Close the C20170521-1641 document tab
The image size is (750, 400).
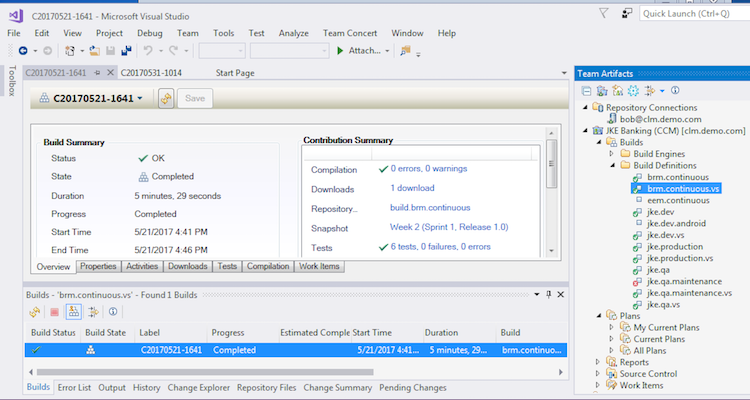pos(110,72)
